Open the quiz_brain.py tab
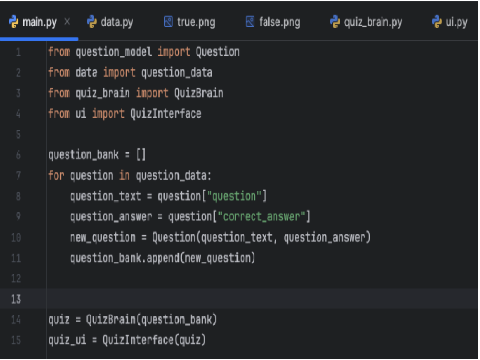 366,22
